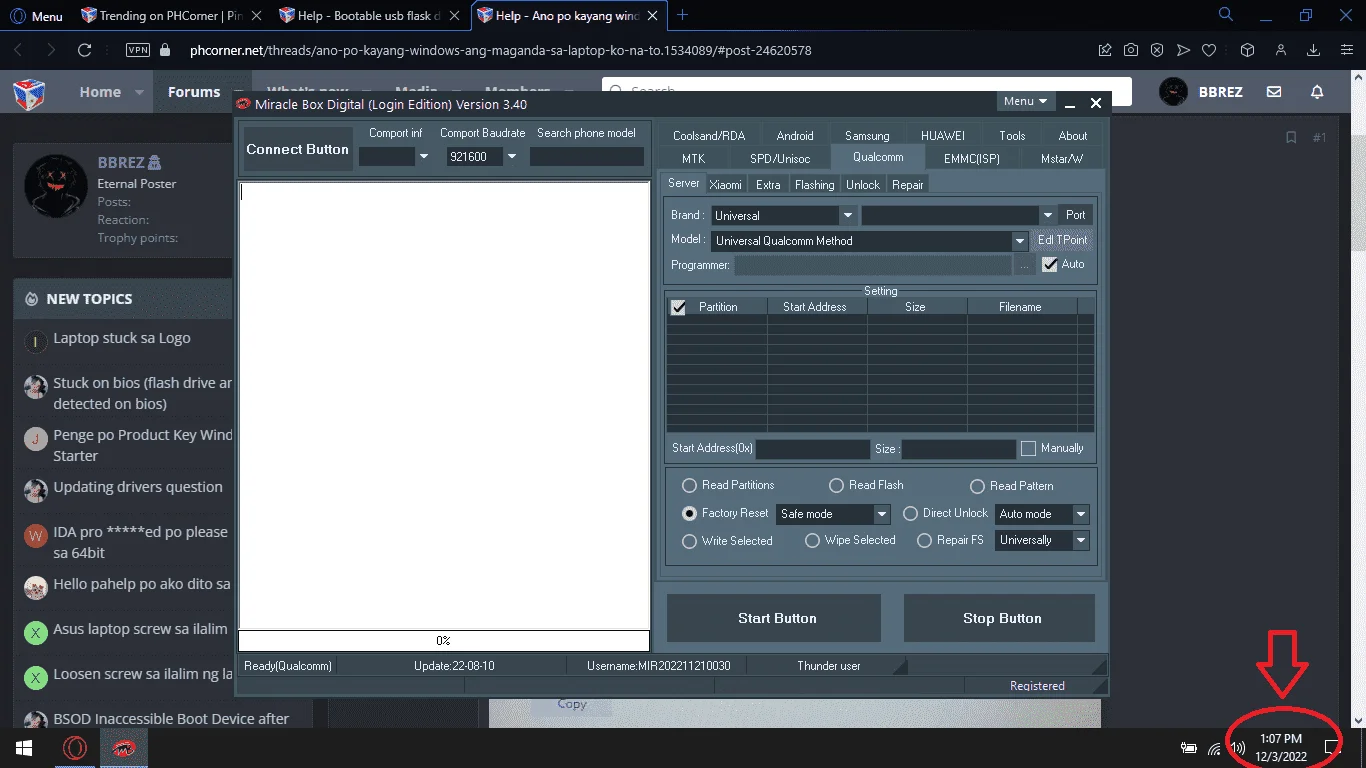Screen dimensions: 1366x768
Task: Switch to the EMMC(ISP) tab
Action: [971, 158]
